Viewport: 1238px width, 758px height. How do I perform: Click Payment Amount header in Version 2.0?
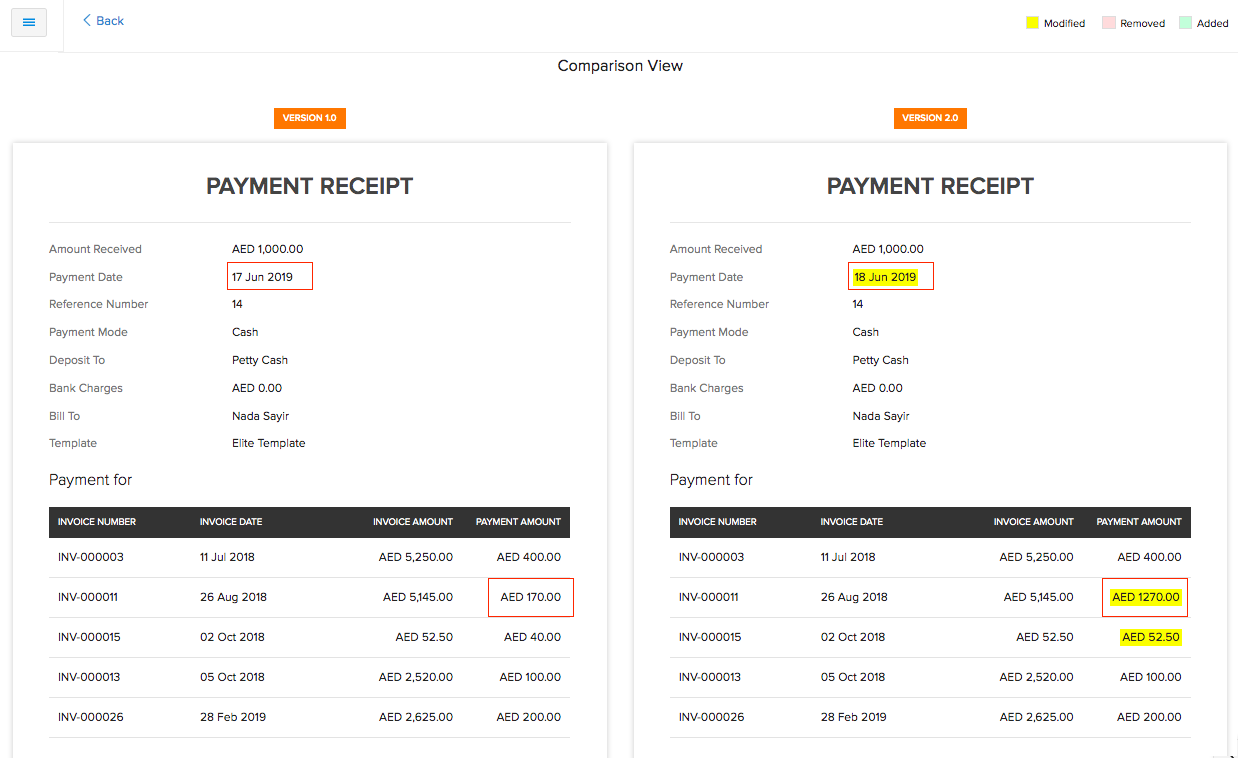coord(1139,522)
